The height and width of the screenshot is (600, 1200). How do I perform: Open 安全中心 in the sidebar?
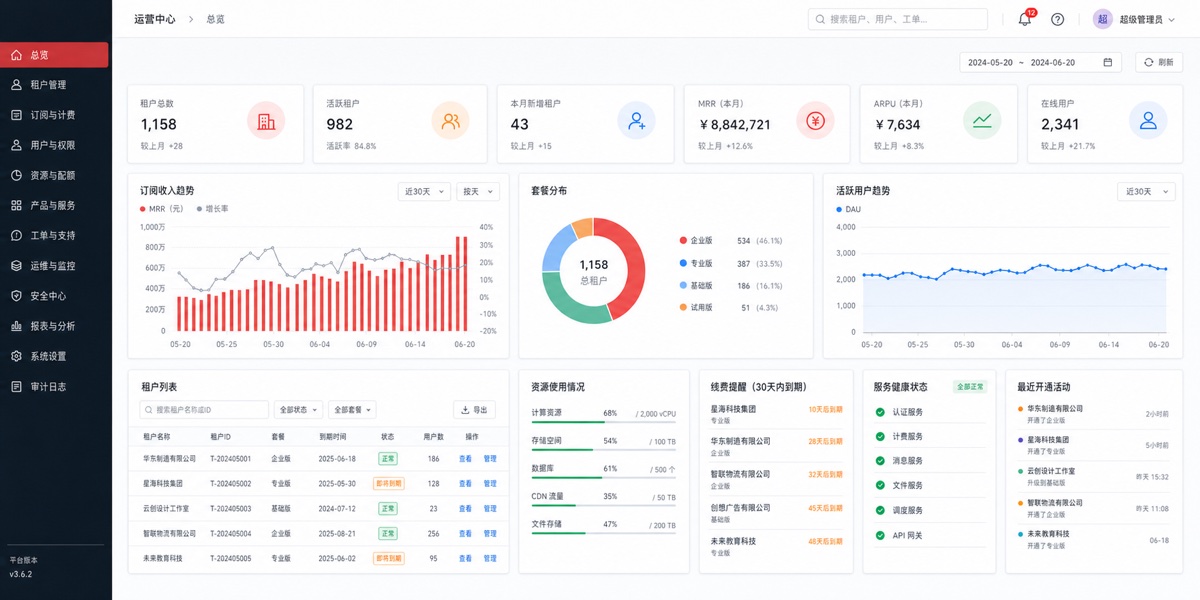(55, 296)
